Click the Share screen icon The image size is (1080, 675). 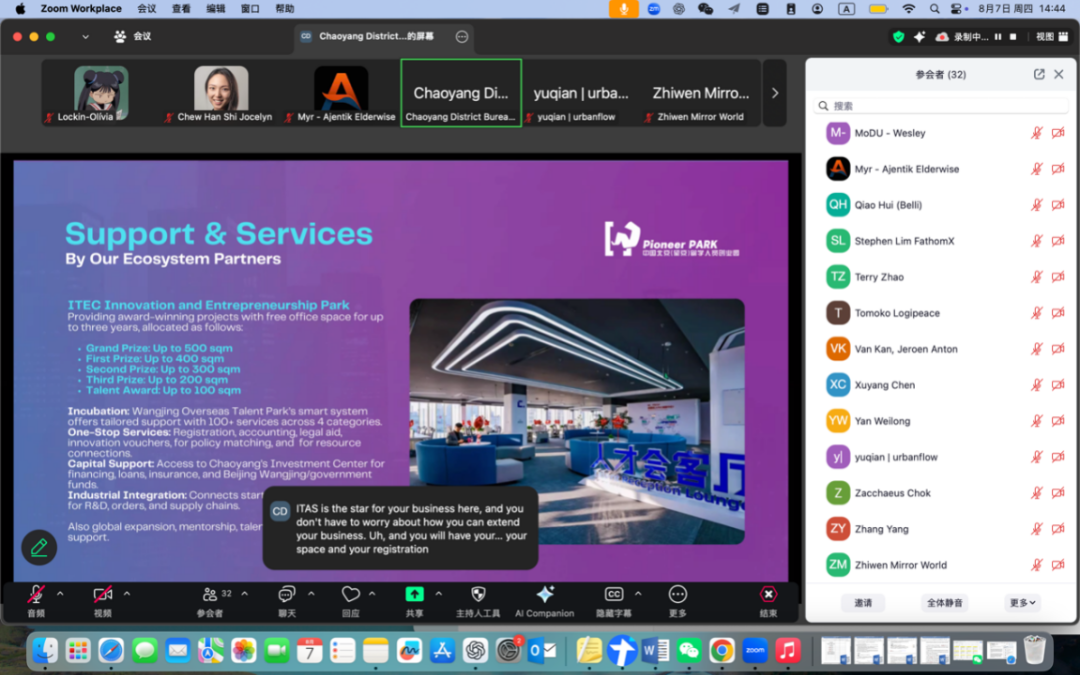[414, 594]
